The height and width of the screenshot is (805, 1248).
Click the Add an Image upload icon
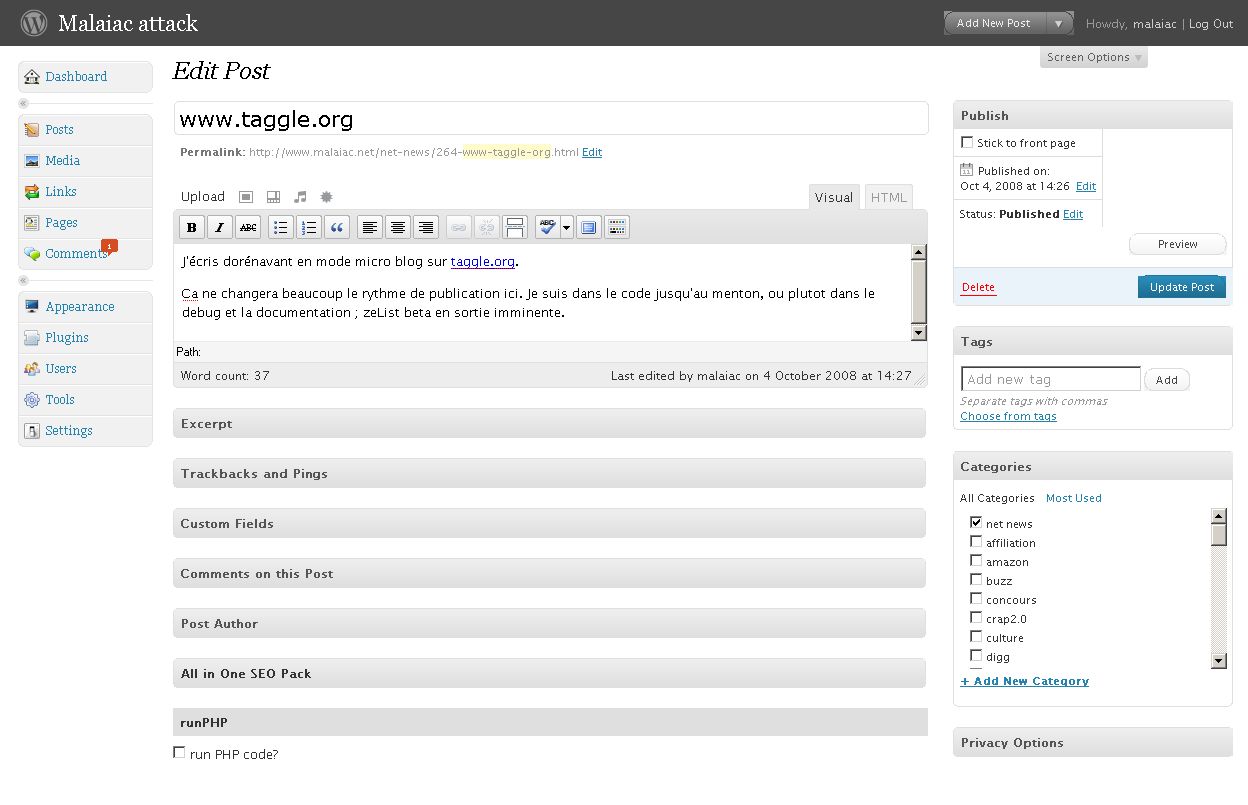[x=246, y=197]
